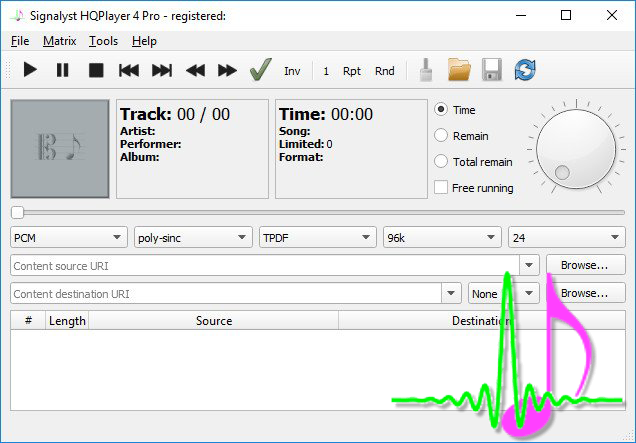
Task: Toggle the Rpt repeat button
Action: [x=351, y=71]
